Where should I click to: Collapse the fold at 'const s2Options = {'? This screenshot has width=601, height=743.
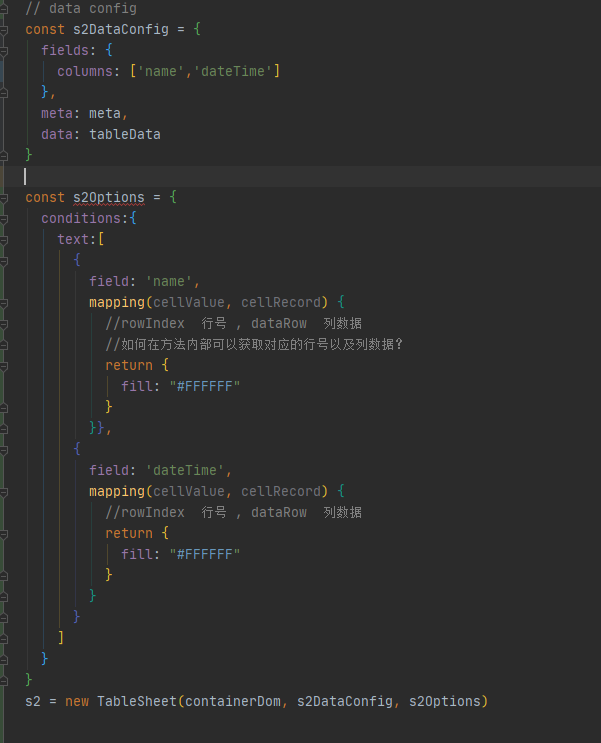[4, 198]
